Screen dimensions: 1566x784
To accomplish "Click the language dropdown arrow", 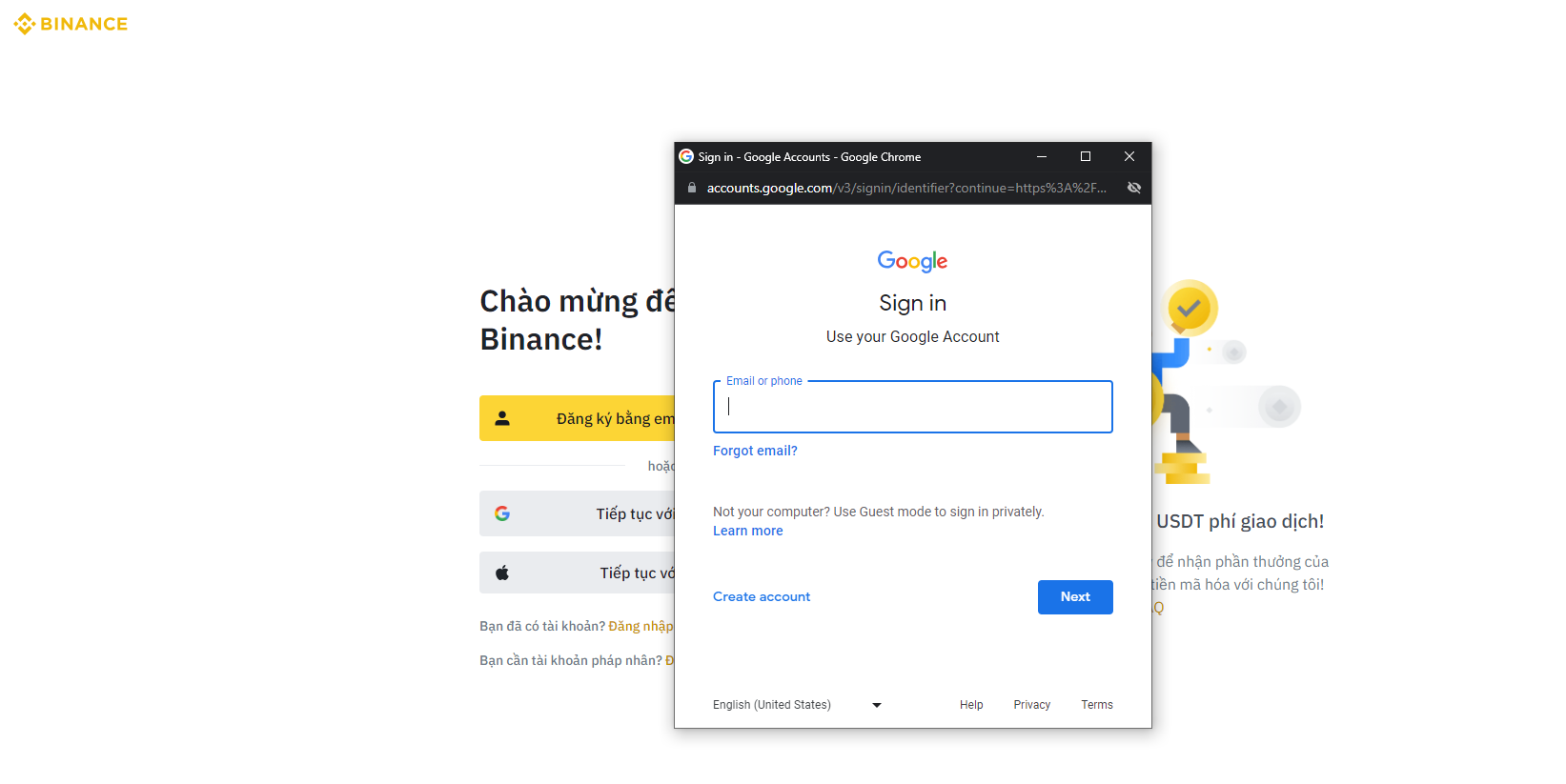I will [877, 705].
